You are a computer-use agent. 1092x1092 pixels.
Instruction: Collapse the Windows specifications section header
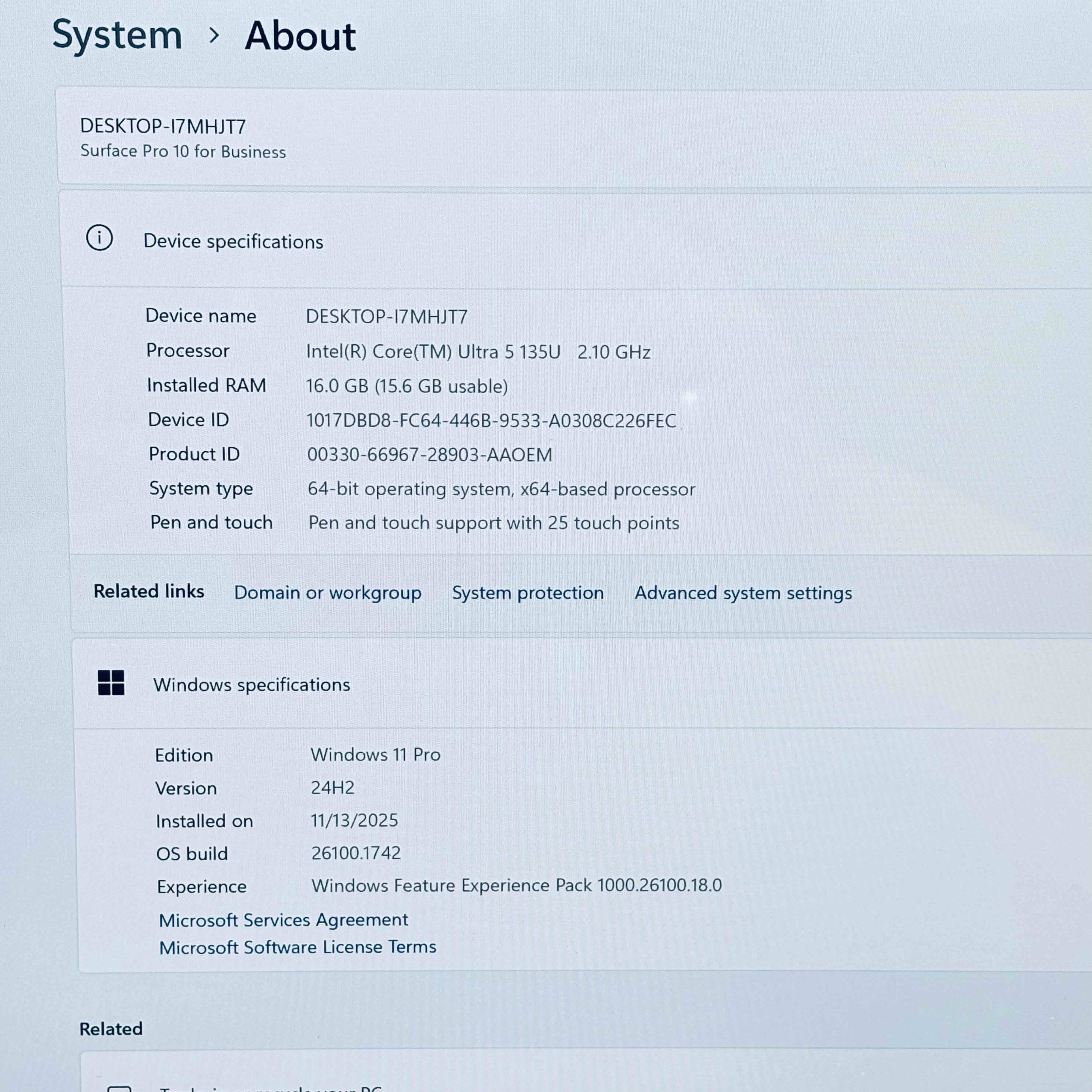click(565, 684)
